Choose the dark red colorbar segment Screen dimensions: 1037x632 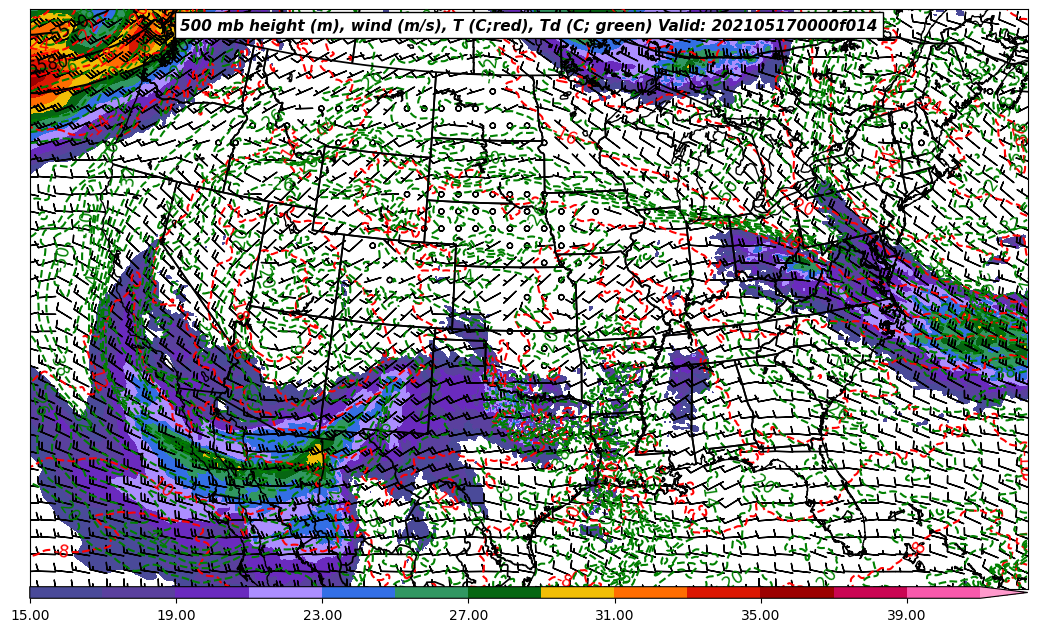tap(796, 592)
